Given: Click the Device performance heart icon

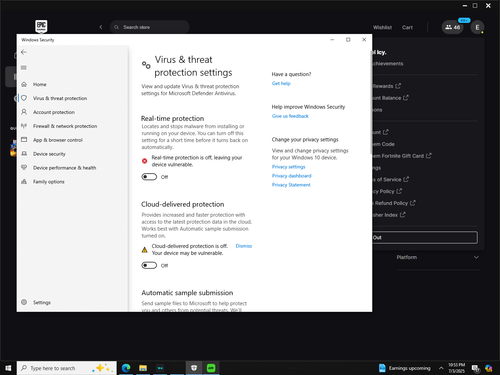Looking at the screenshot, I should (x=24, y=167).
